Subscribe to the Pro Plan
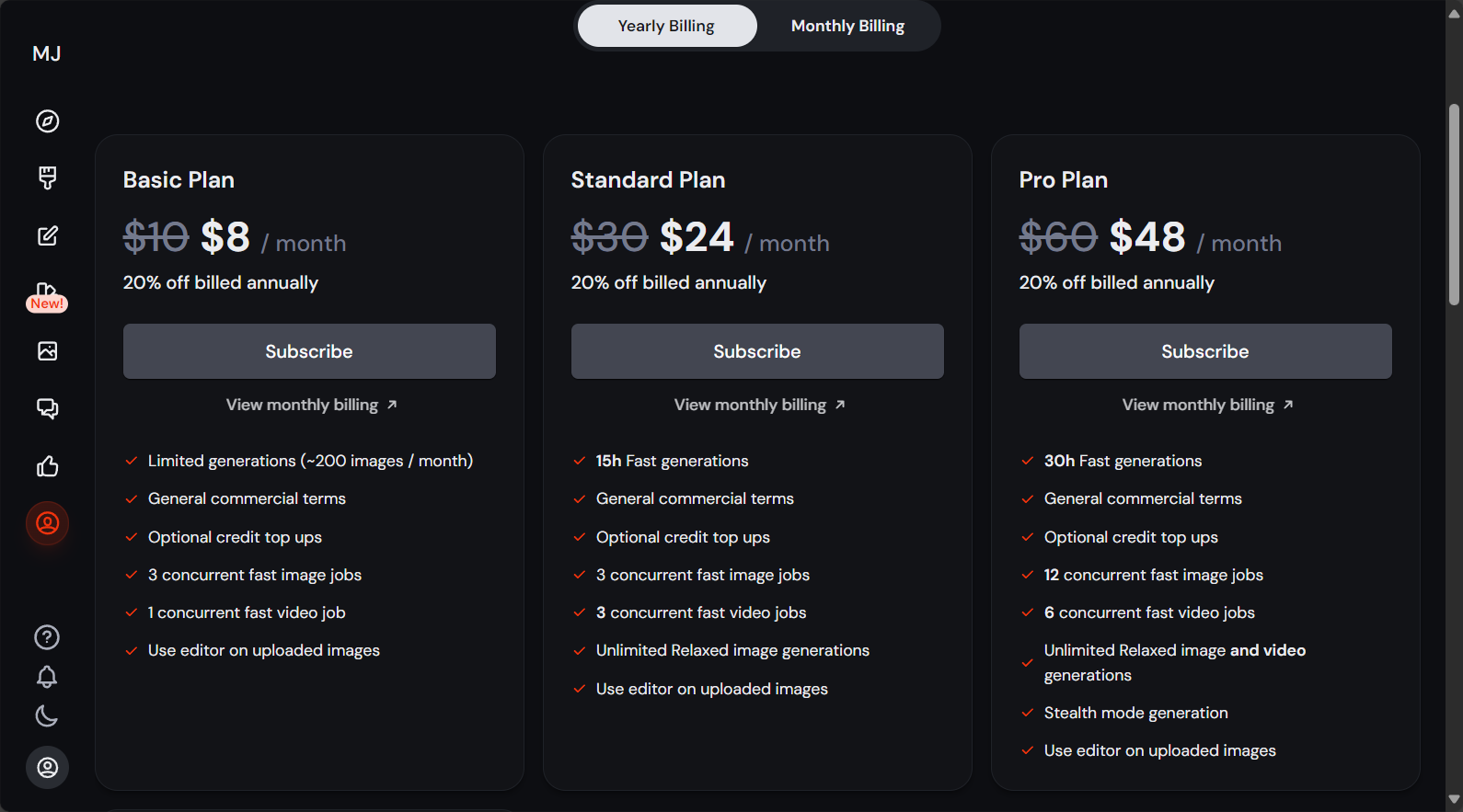The width and height of the screenshot is (1463, 812). (1205, 351)
